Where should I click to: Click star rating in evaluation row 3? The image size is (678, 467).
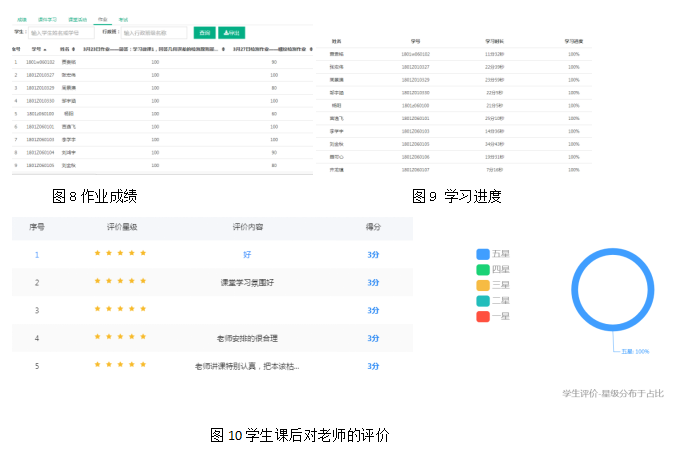(120, 310)
